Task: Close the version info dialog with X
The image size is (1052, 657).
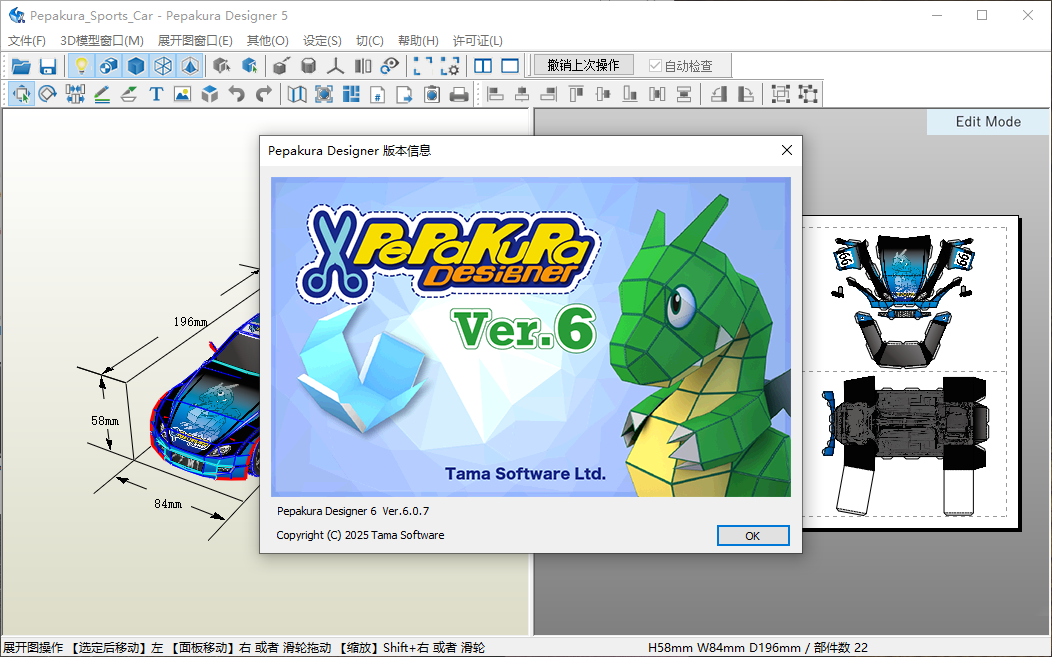Action: coord(787,150)
